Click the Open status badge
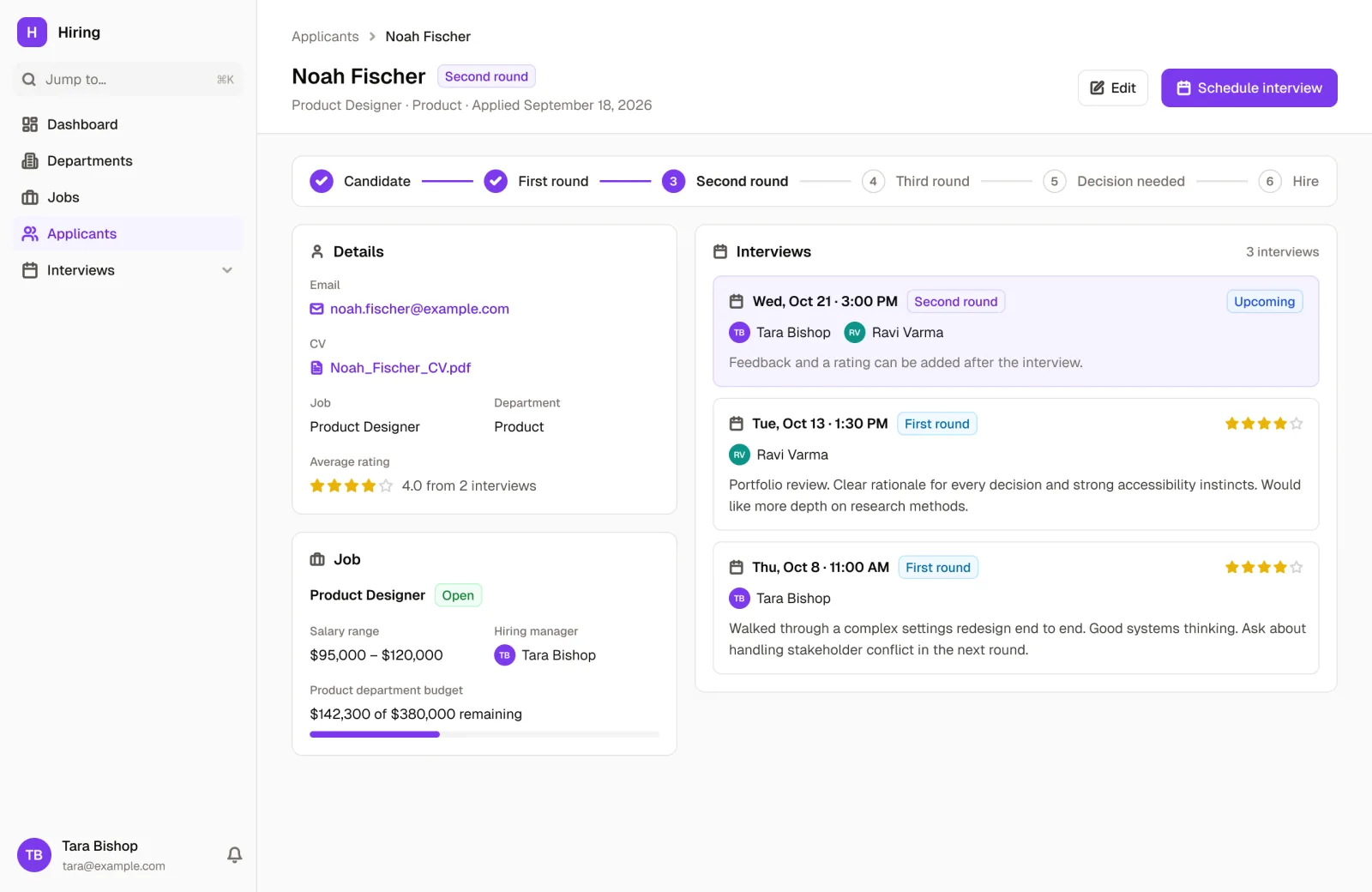Image resolution: width=1372 pixels, height=892 pixels. (458, 595)
